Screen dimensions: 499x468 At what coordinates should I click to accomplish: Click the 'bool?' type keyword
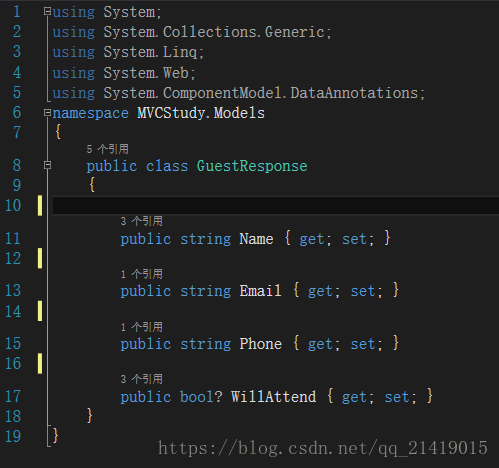[201, 397]
